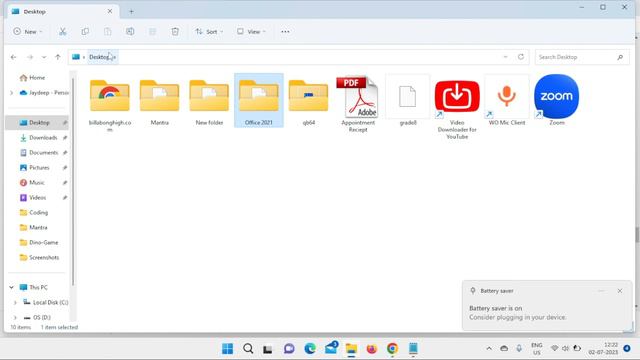Open the View dropdown

tap(251, 31)
